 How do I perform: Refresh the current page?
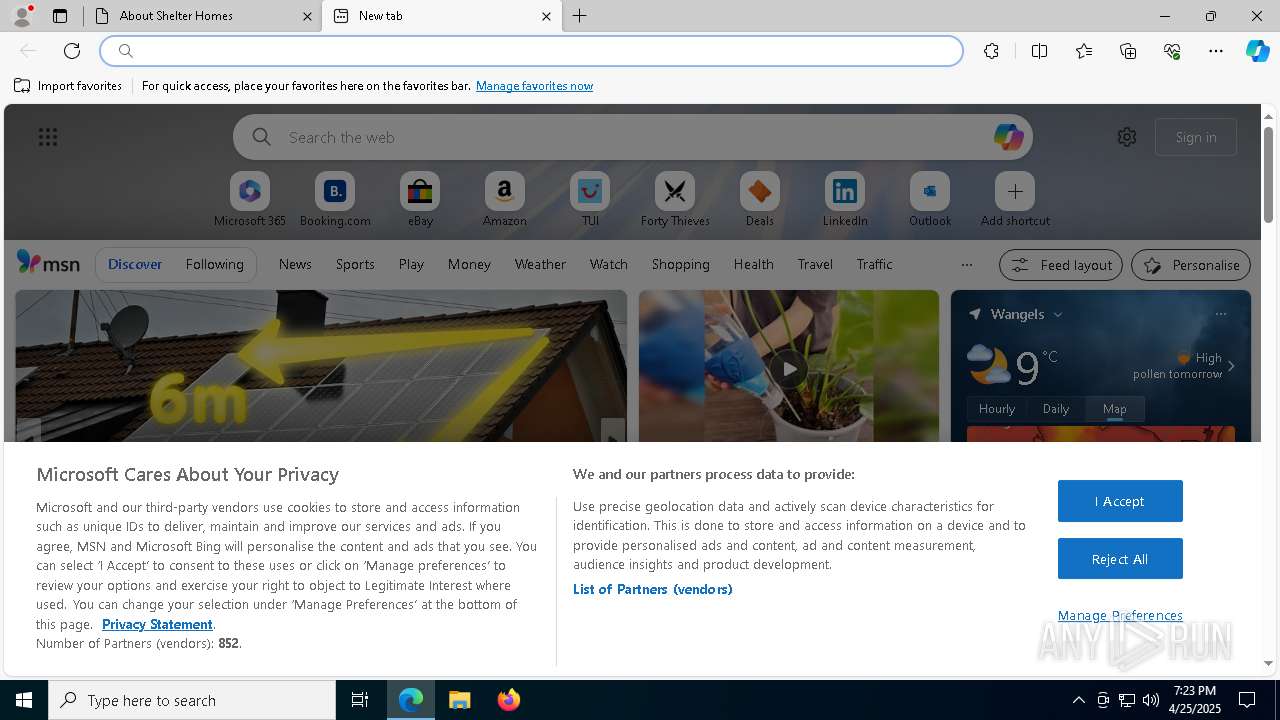pos(72,51)
